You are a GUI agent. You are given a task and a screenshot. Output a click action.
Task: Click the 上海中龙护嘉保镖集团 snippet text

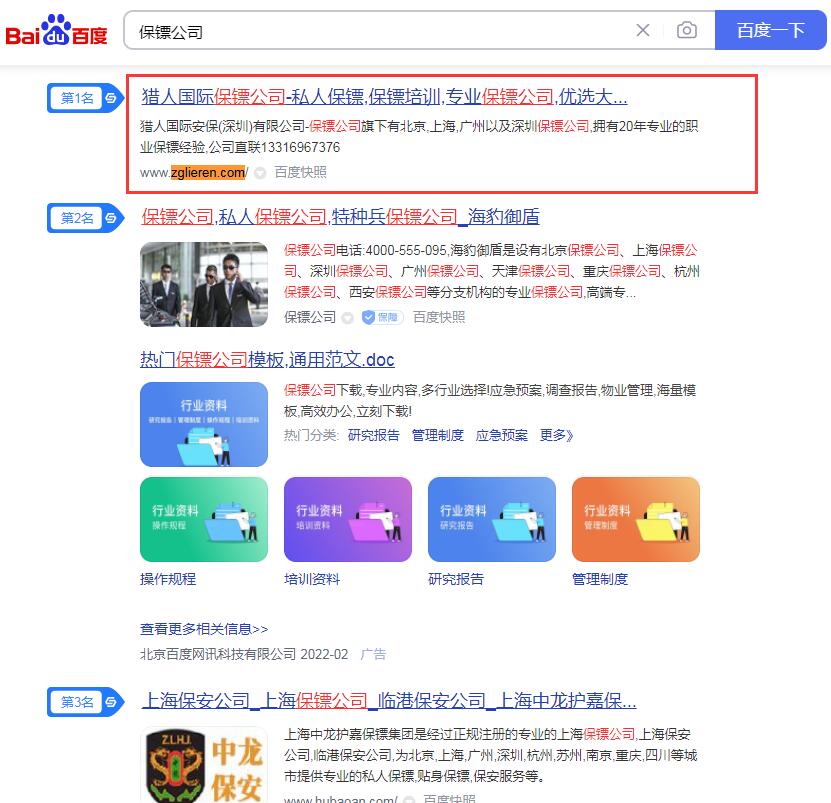[x=491, y=755]
